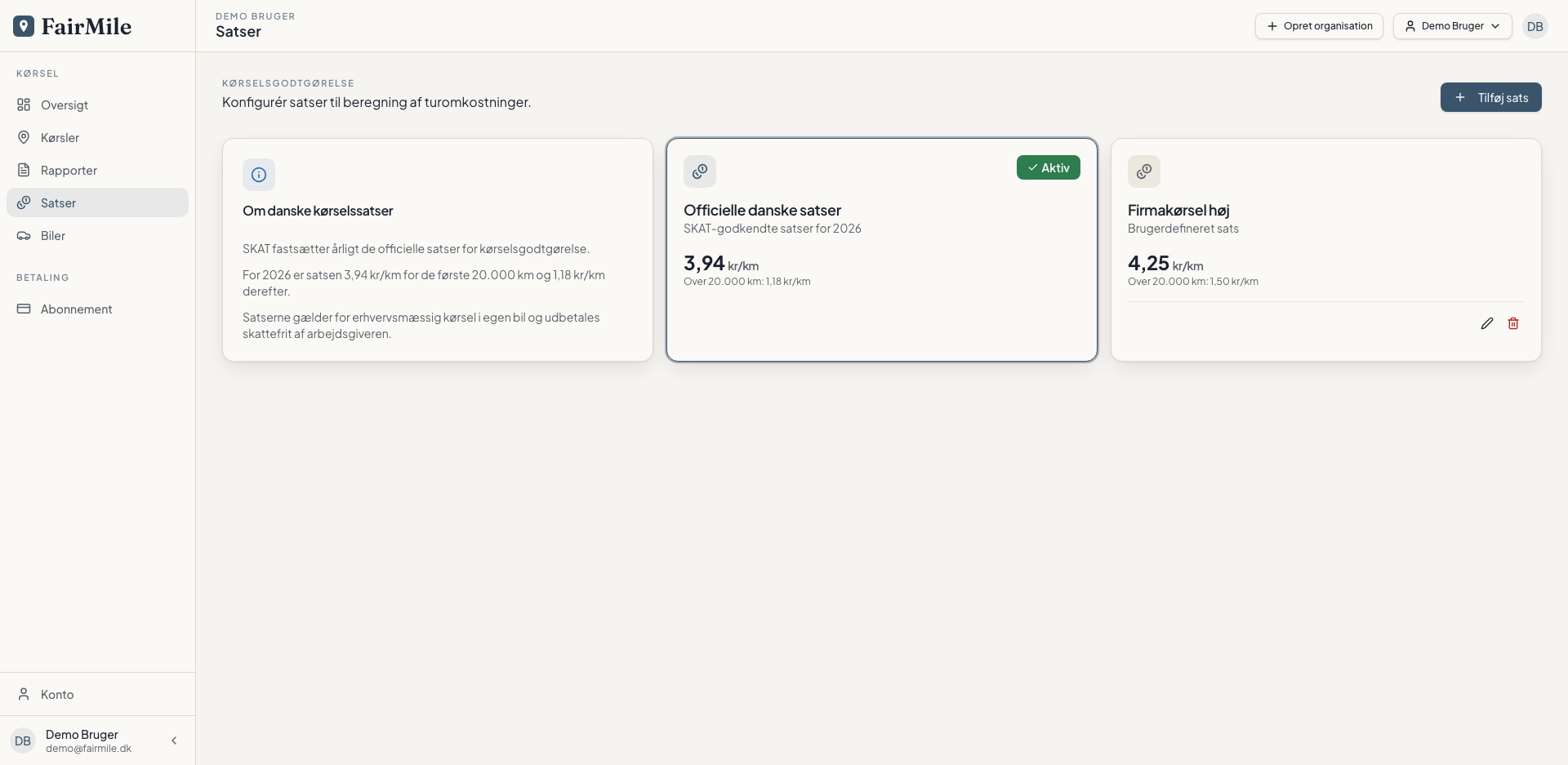1568x765 pixels.
Task: Click the Kørsler map pin icon
Action: 24,137
